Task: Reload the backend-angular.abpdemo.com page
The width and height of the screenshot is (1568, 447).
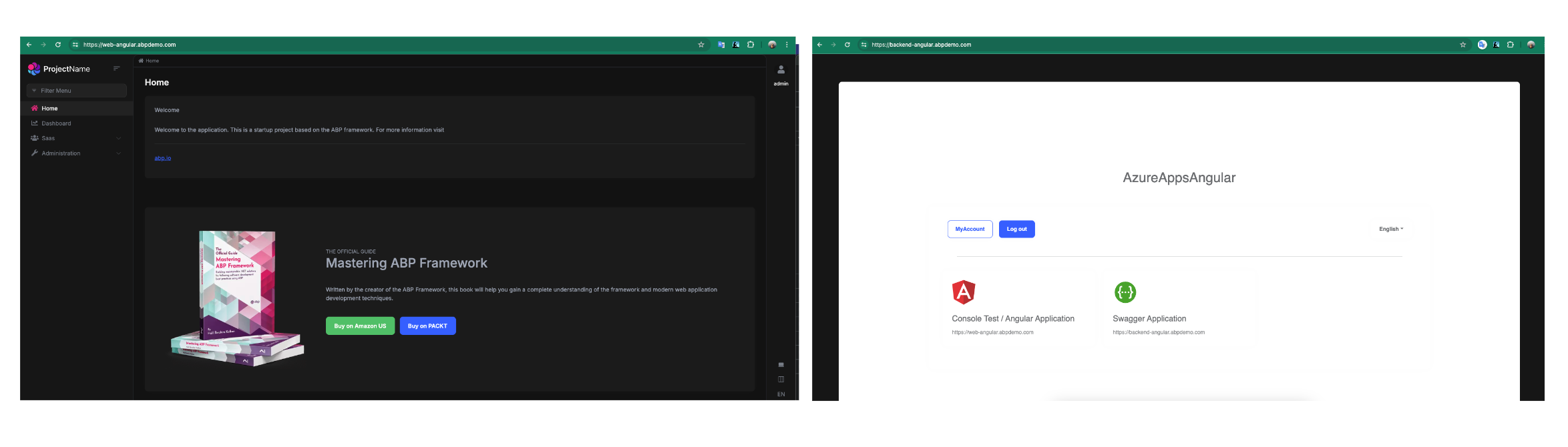Action: 847,45
